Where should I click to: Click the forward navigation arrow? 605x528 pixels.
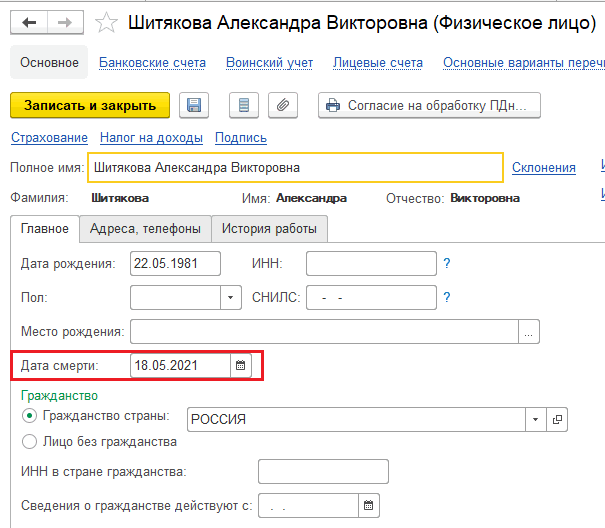[65, 23]
